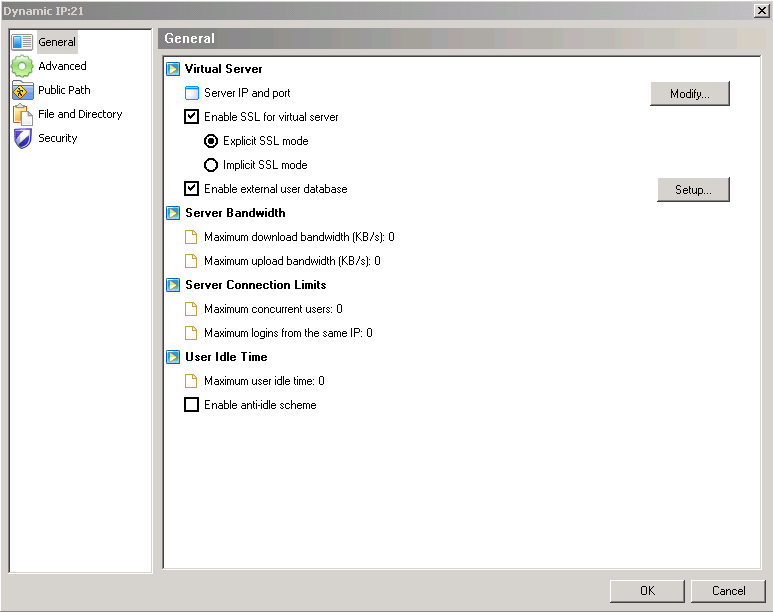Collapse the Server Bandwidth section arrow
Viewport: 773px width, 612px height.
(173, 213)
